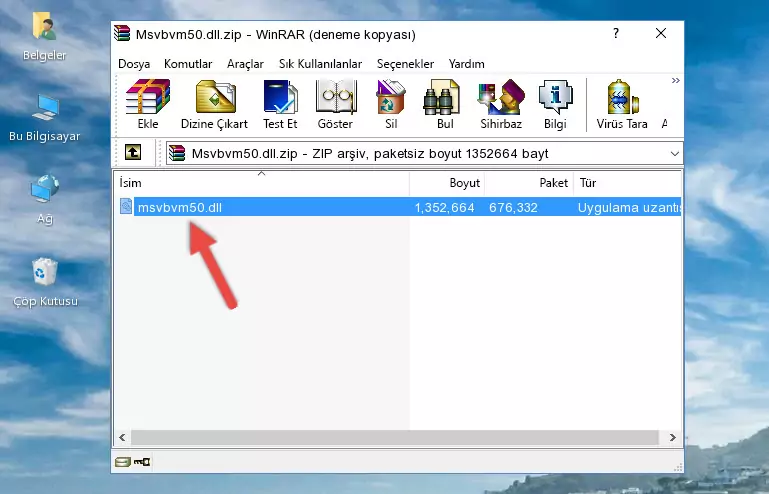Select the Ağ network desktop icon
This screenshot has height=494, width=769.
(45, 199)
